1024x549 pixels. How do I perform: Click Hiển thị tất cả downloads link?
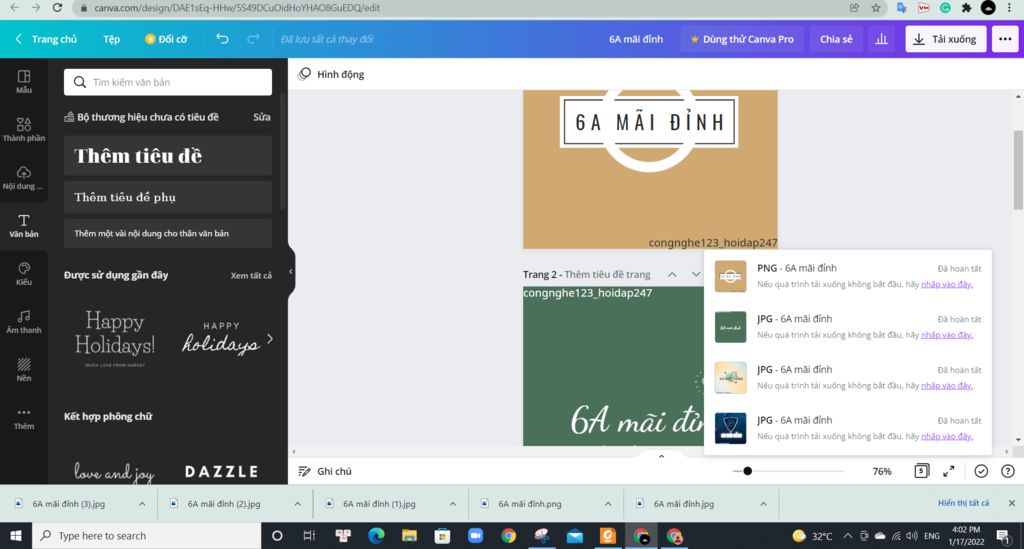[x=963, y=503]
